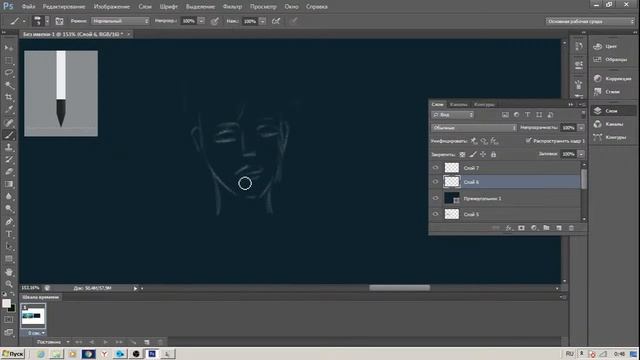This screenshot has height=360, width=640.
Task: Select the History Brush tool
Action: click(x=9, y=159)
